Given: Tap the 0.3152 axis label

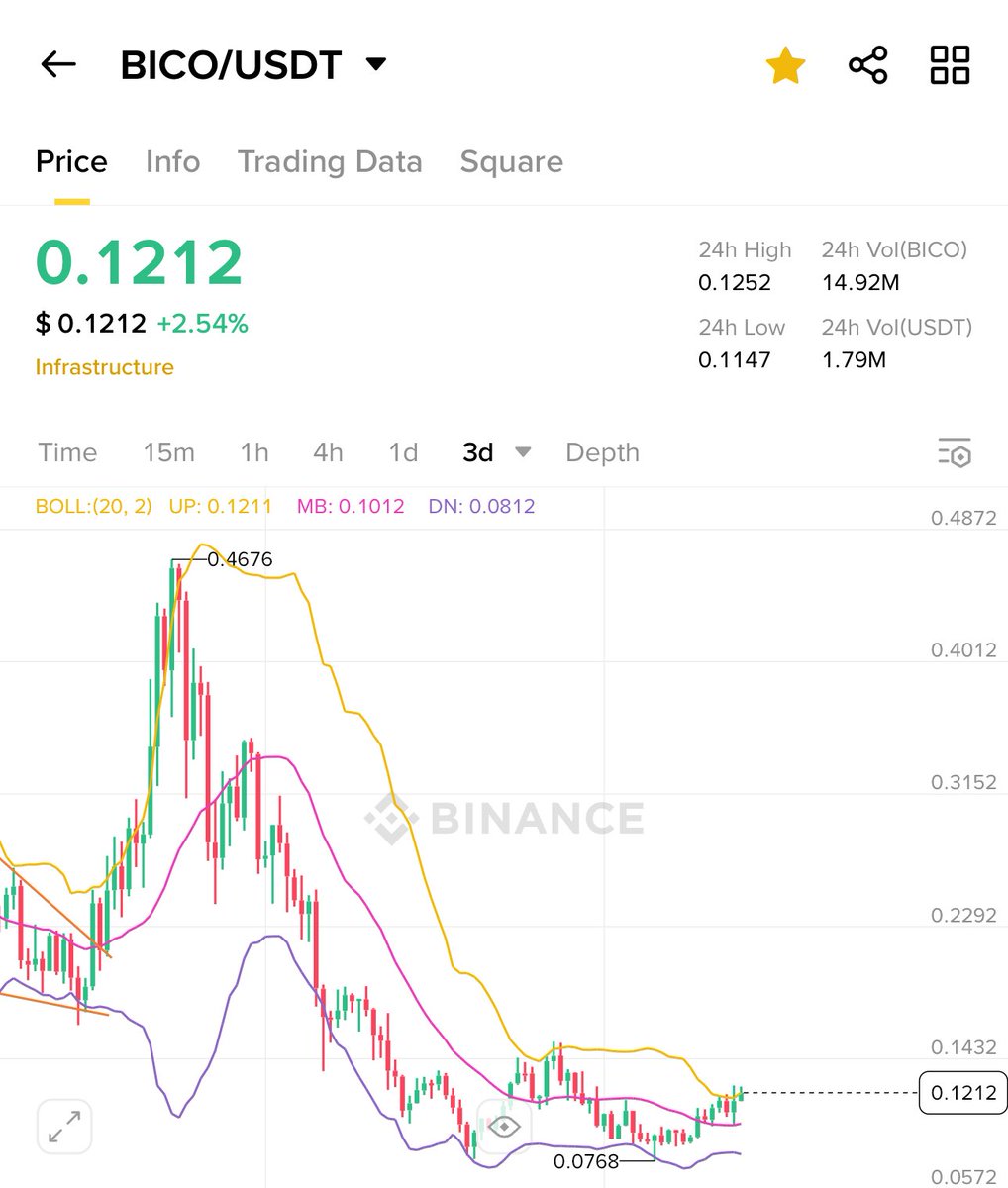Looking at the screenshot, I should 963,782.
